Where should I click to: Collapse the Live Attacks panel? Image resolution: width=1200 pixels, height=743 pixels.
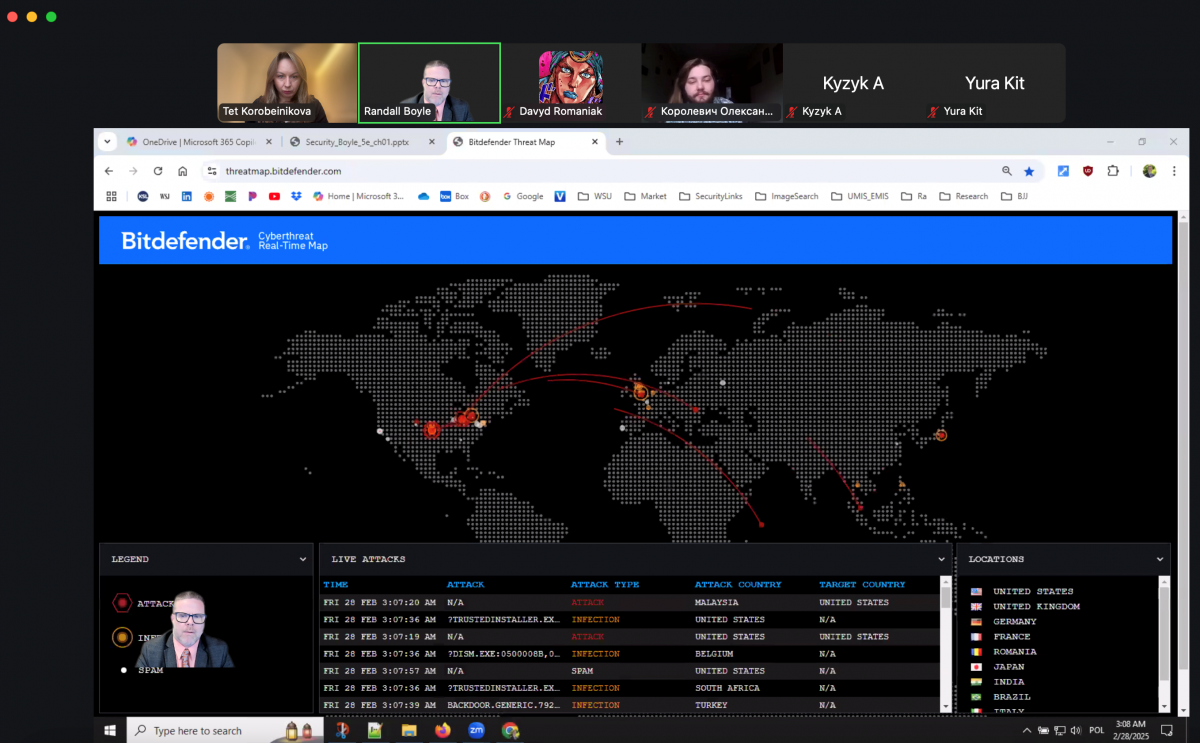[x=941, y=560]
